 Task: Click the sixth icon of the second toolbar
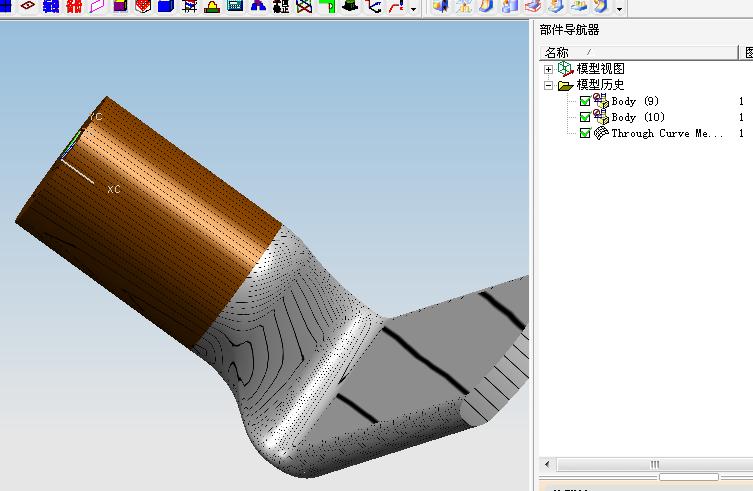tap(556, 6)
